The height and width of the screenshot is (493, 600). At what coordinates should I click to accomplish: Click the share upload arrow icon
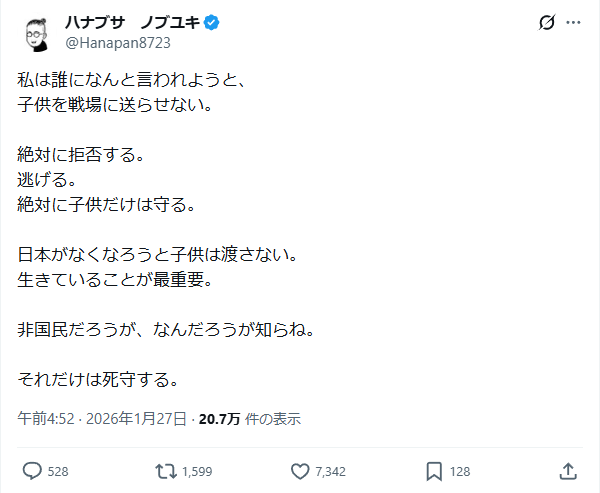point(567,470)
